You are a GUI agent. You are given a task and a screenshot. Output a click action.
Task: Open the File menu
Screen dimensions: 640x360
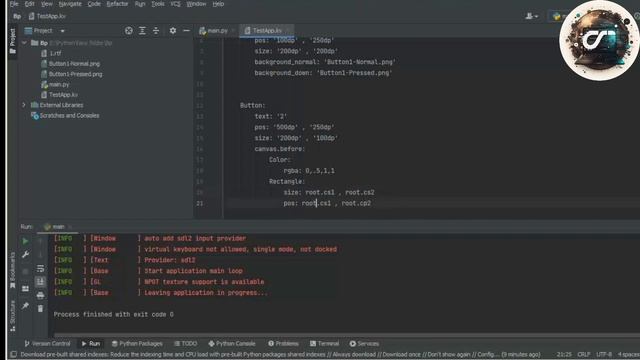pyautogui.click(x=14, y=4)
